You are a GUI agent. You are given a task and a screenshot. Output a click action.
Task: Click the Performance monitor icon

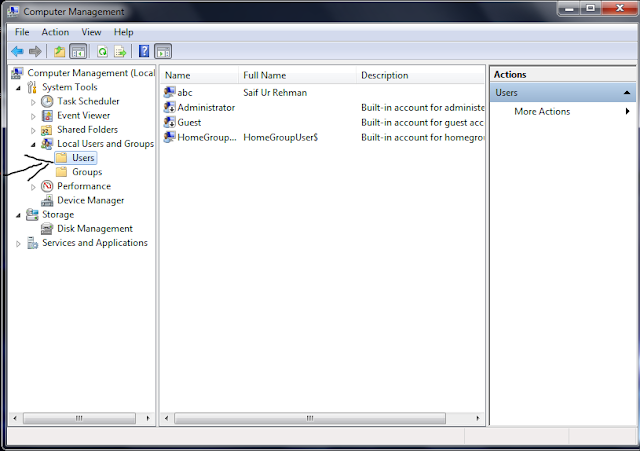pyautogui.click(x=47, y=186)
